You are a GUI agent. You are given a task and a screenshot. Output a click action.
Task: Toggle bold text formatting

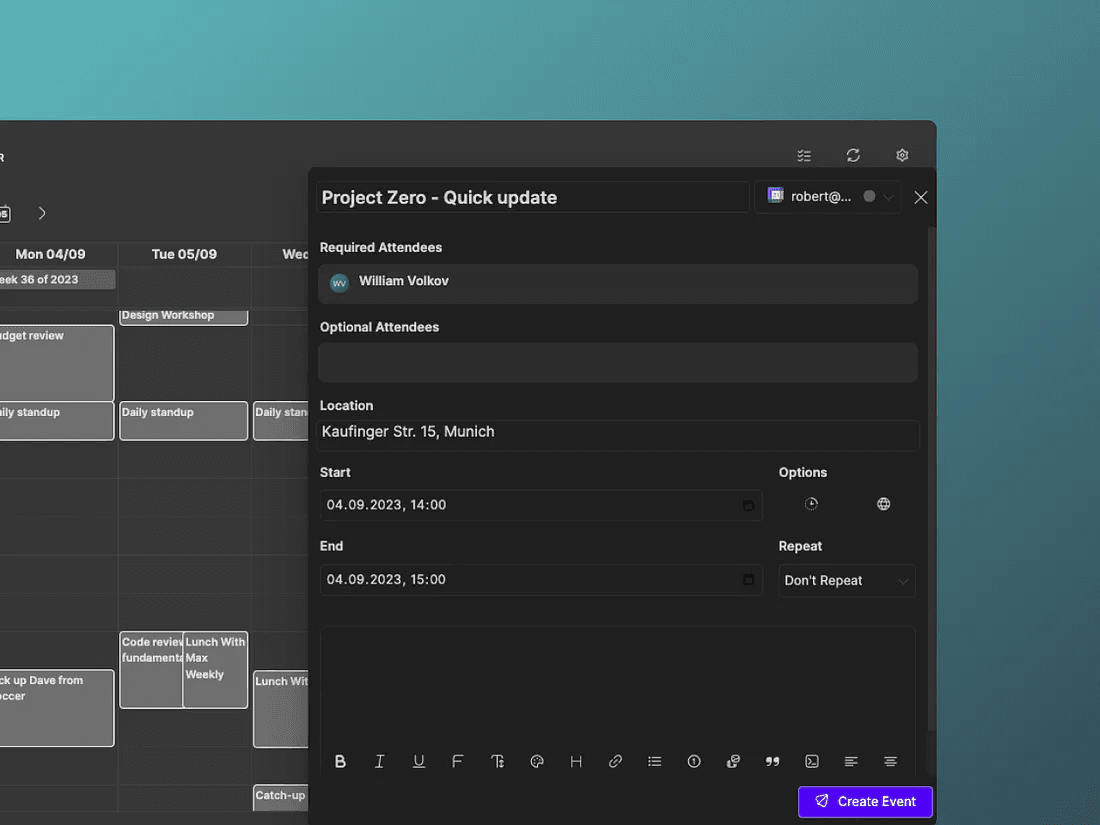click(x=340, y=761)
